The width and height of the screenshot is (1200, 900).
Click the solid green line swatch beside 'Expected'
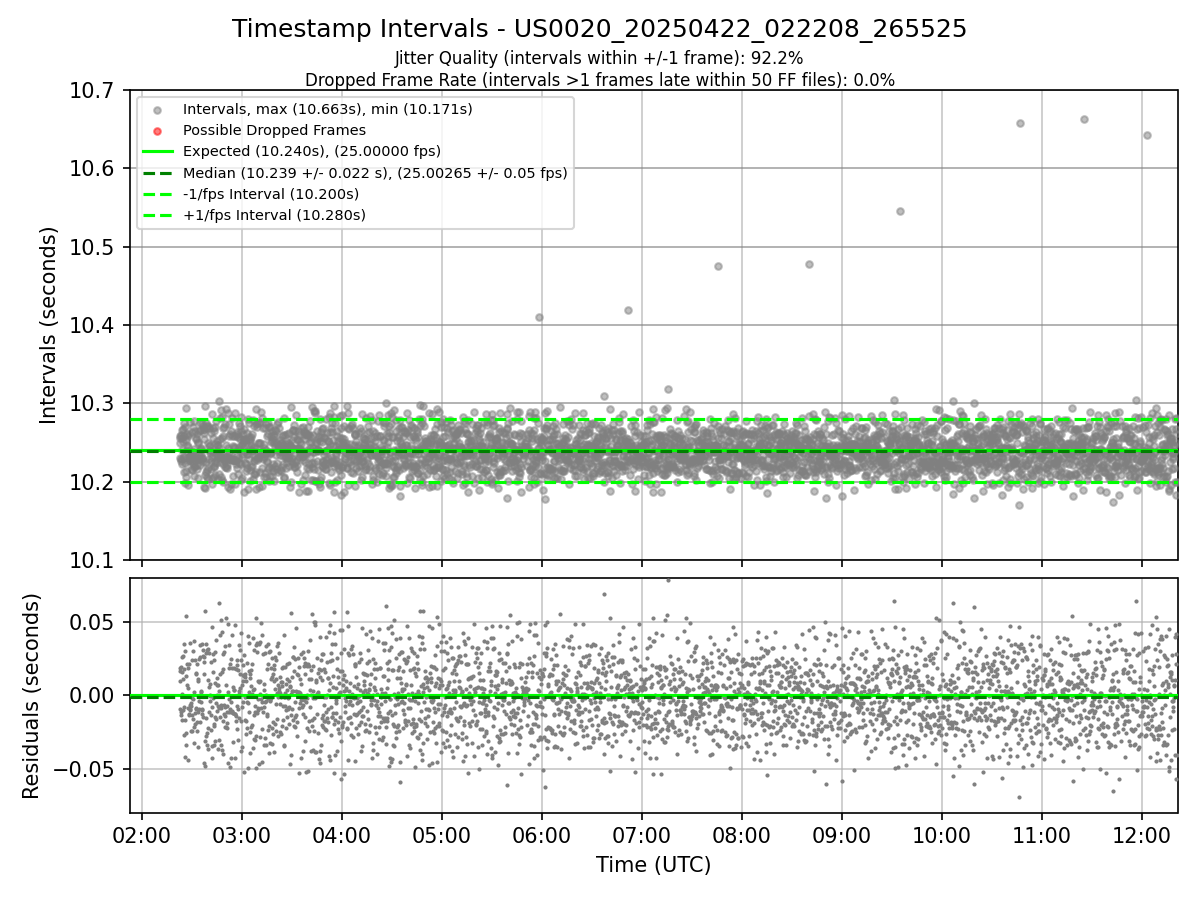157,151
